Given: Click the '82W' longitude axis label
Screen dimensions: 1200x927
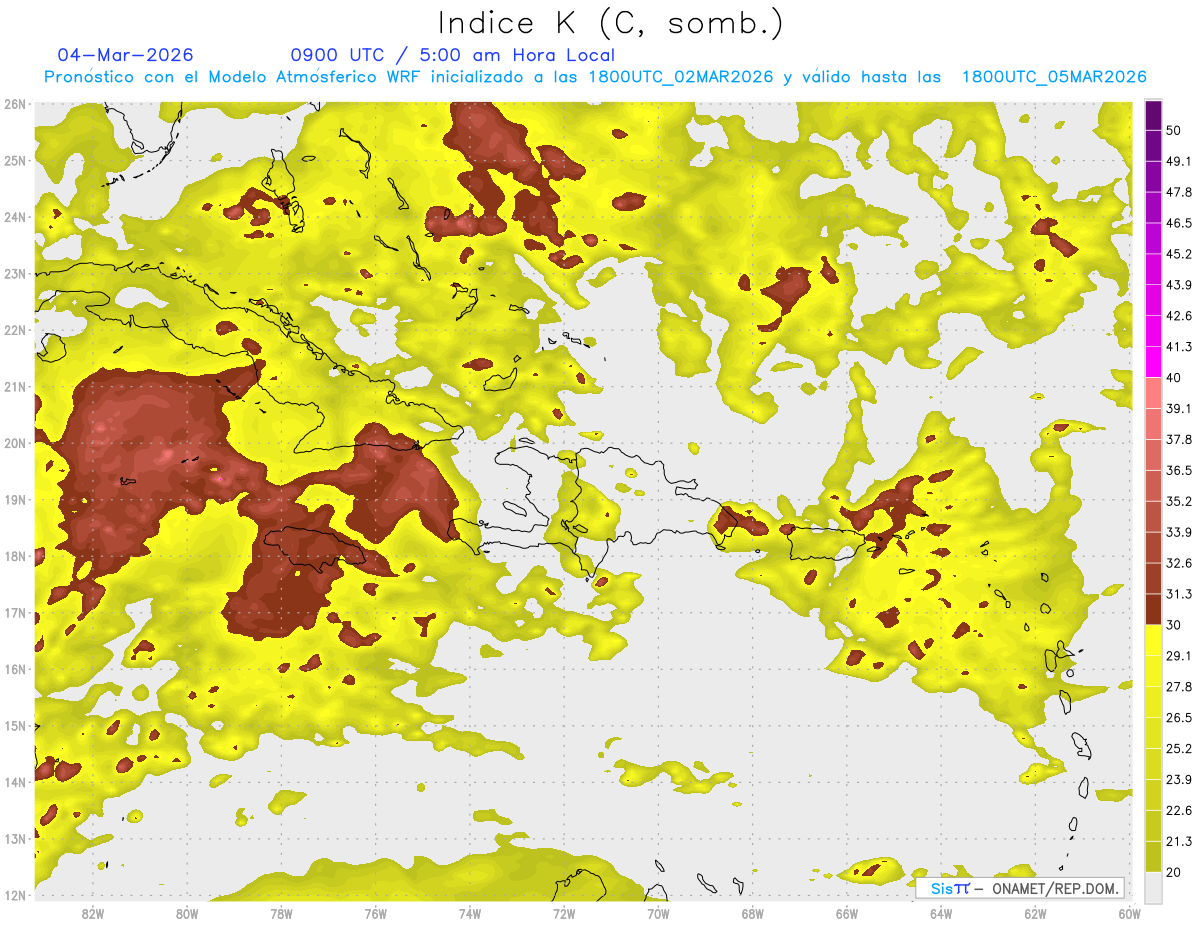Looking at the screenshot, I should click(93, 913).
